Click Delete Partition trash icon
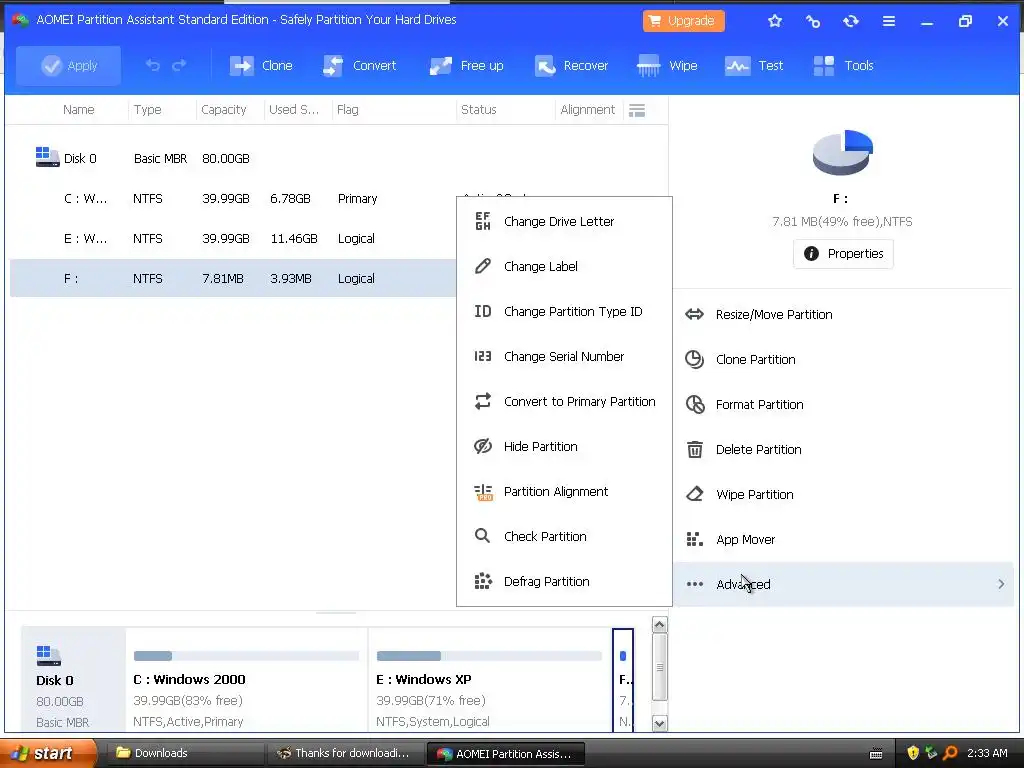Screen dimensions: 1024x768 pyautogui.click(x=695, y=449)
